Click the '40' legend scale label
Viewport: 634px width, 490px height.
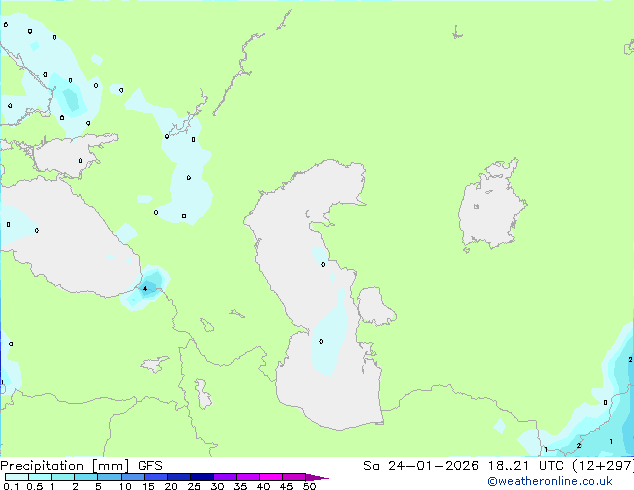(x=263, y=486)
